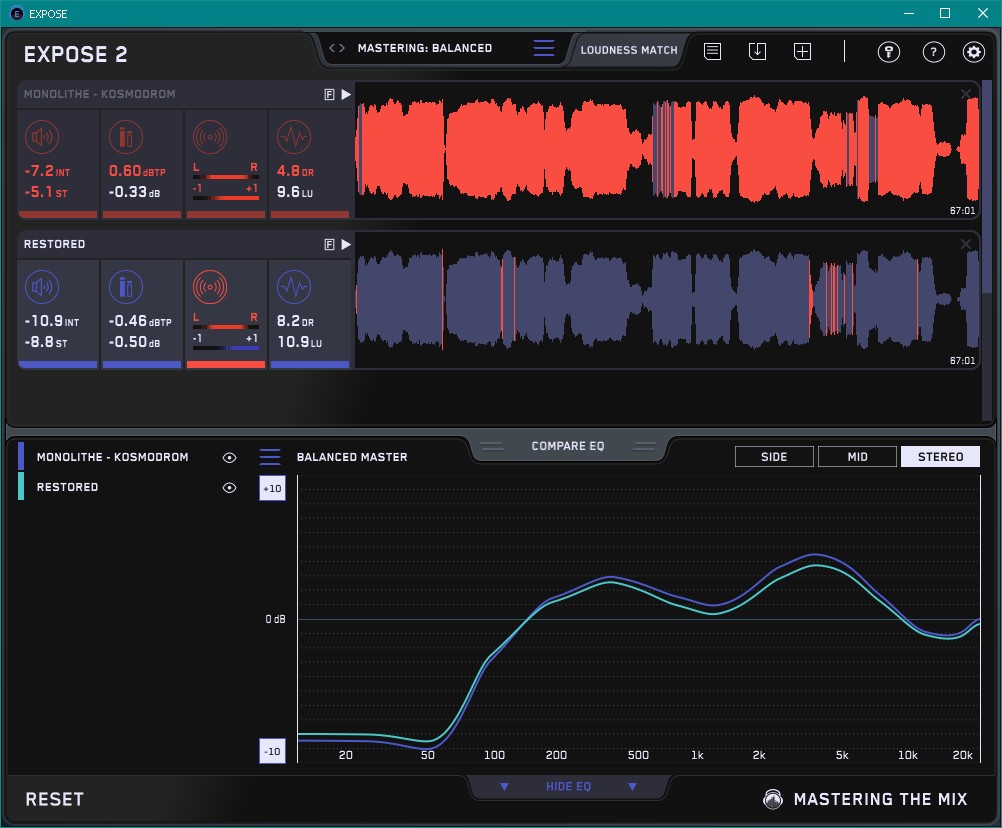Viewport: 1002px width, 828px height.
Task: Play the Restored track
Action: 346,244
